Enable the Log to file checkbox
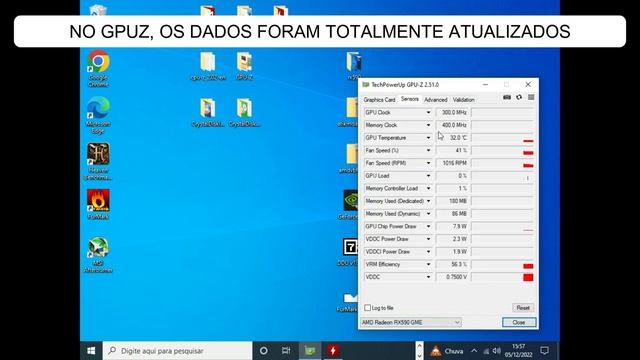The image size is (640, 360). click(367, 308)
